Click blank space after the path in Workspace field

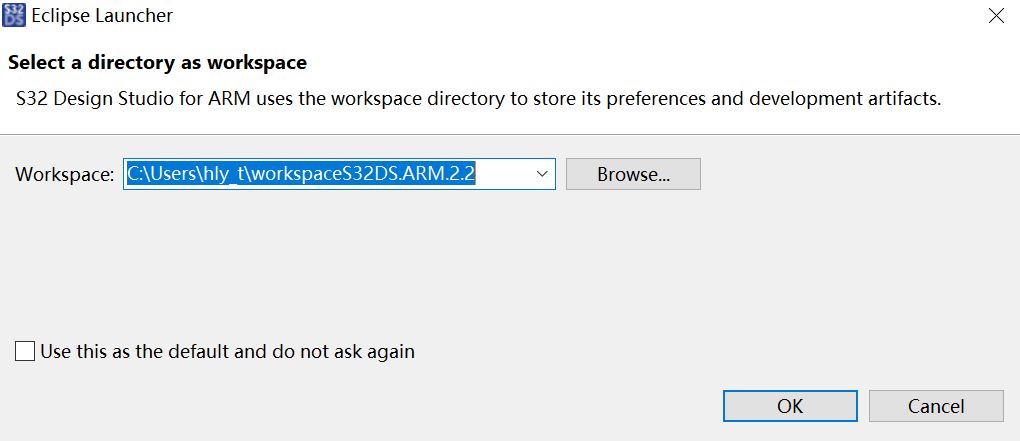pos(505,174)
